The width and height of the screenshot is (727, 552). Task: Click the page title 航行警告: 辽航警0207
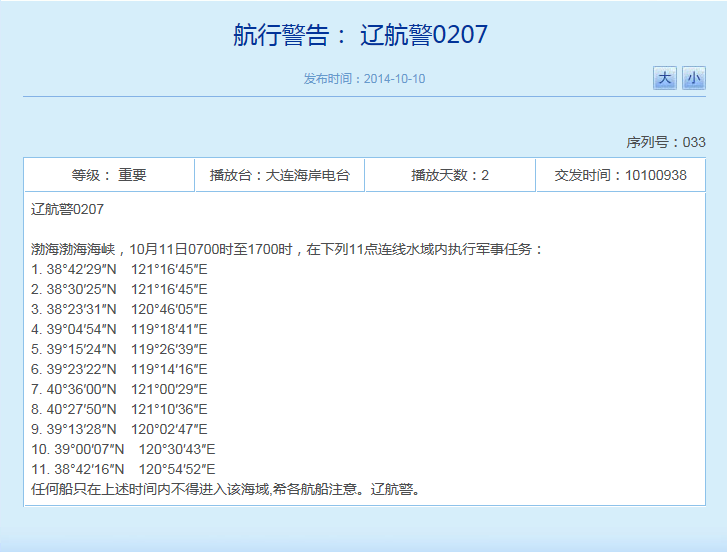[361, 35]
